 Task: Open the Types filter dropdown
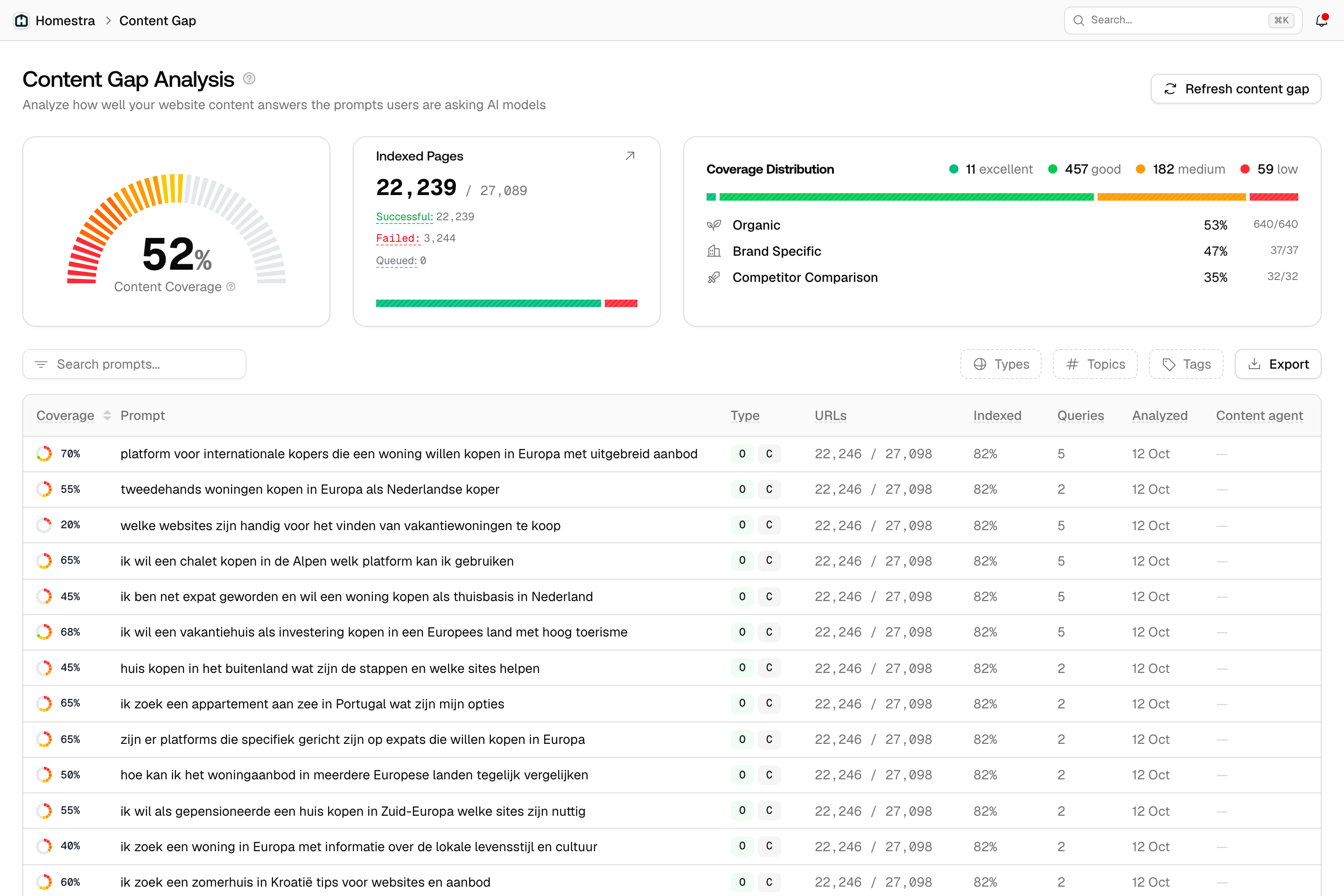tap(1001, 364)
